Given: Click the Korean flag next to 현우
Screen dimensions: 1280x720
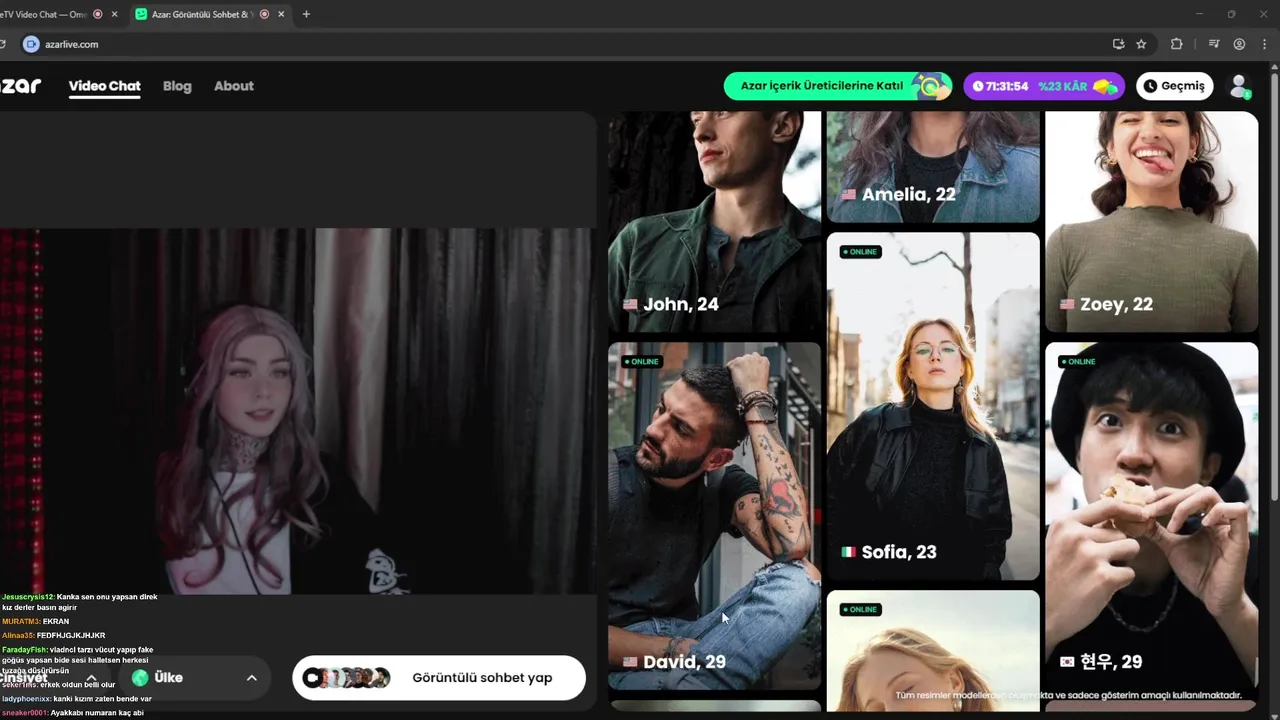Looking at the screenshot, I should pos(1067,662).
